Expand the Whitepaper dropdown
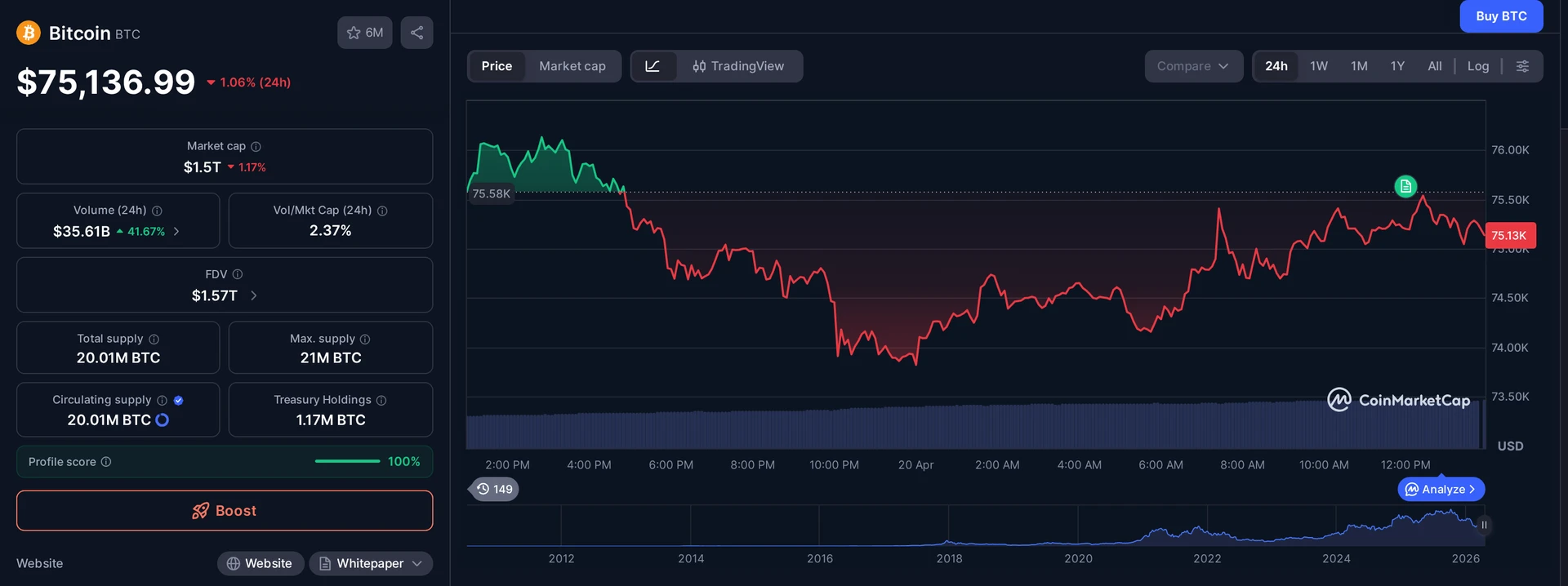The width and height of the screenshot is (1568, 586). pos(371,563)
